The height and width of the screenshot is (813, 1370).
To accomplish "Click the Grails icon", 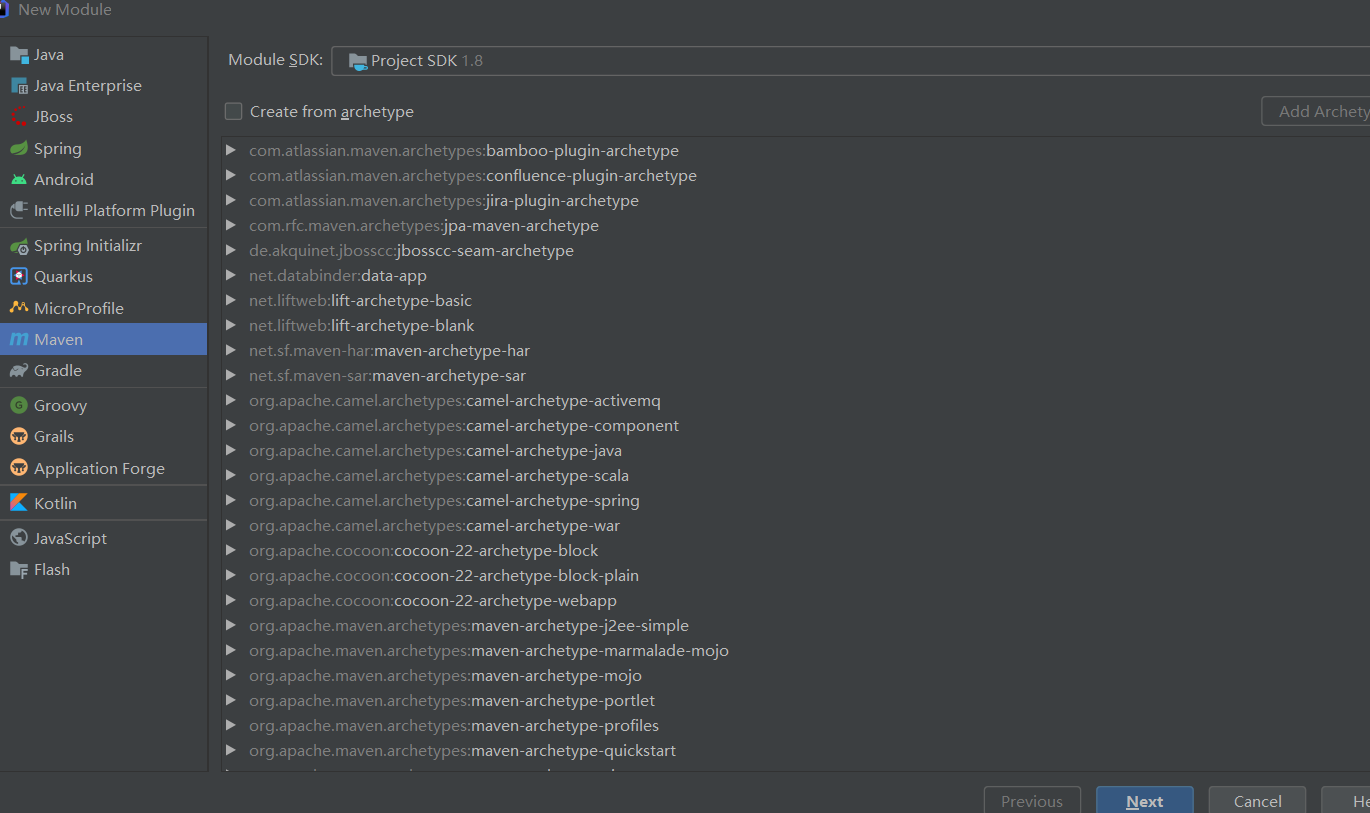I will click(x=18, y=437).
